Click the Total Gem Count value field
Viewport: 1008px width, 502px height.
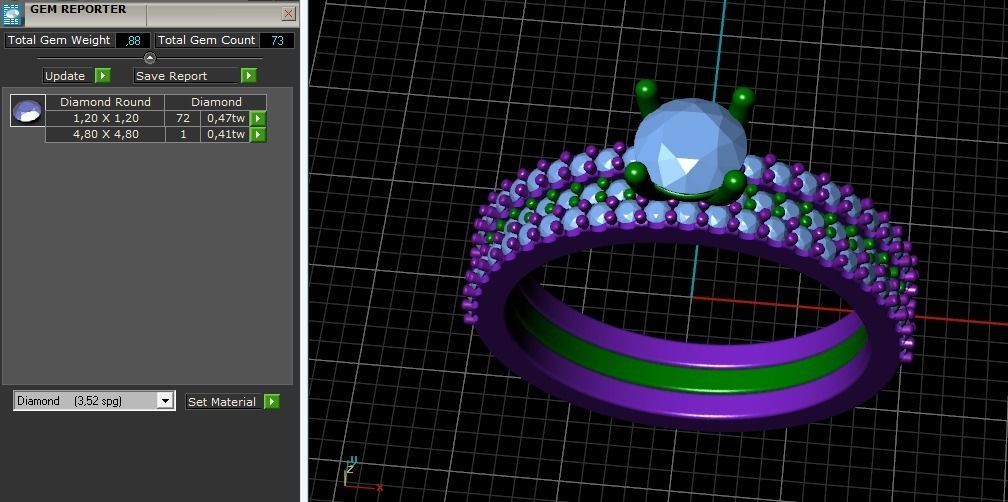tap(277, 40)
